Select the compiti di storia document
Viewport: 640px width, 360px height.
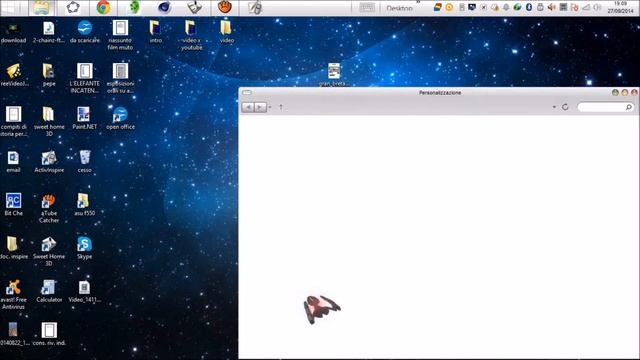point(13,122)
